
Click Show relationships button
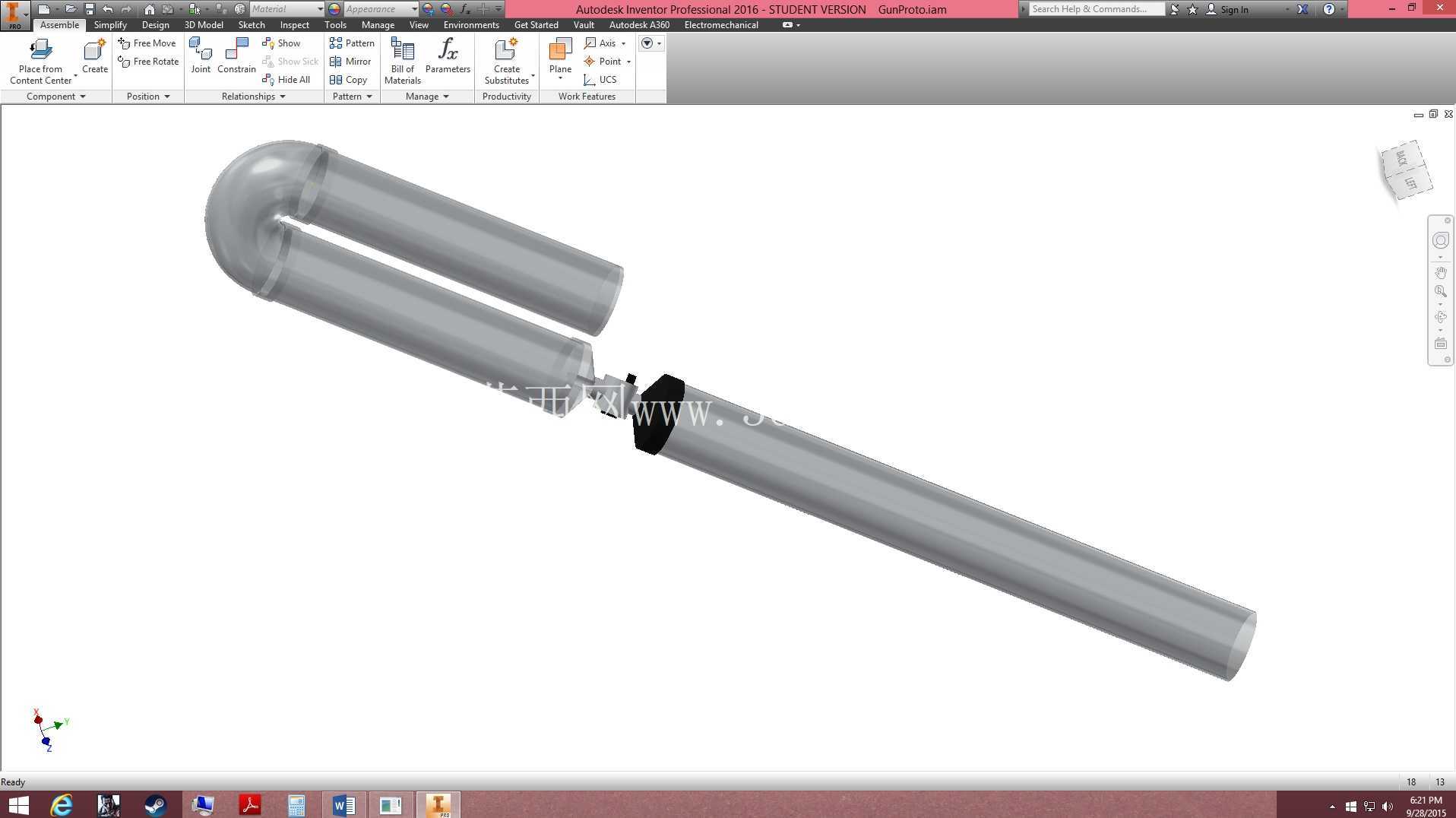pyautogui.click(x=281, y=43)
